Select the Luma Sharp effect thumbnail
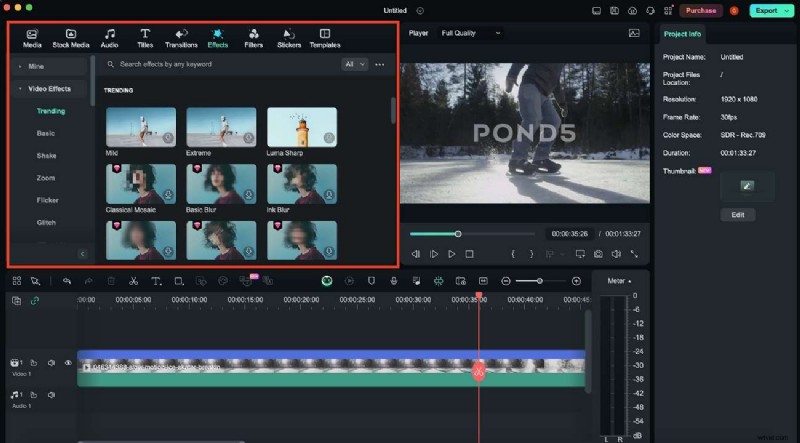The height and width of the screenshot is (443, 800). (x=302, y=127)
